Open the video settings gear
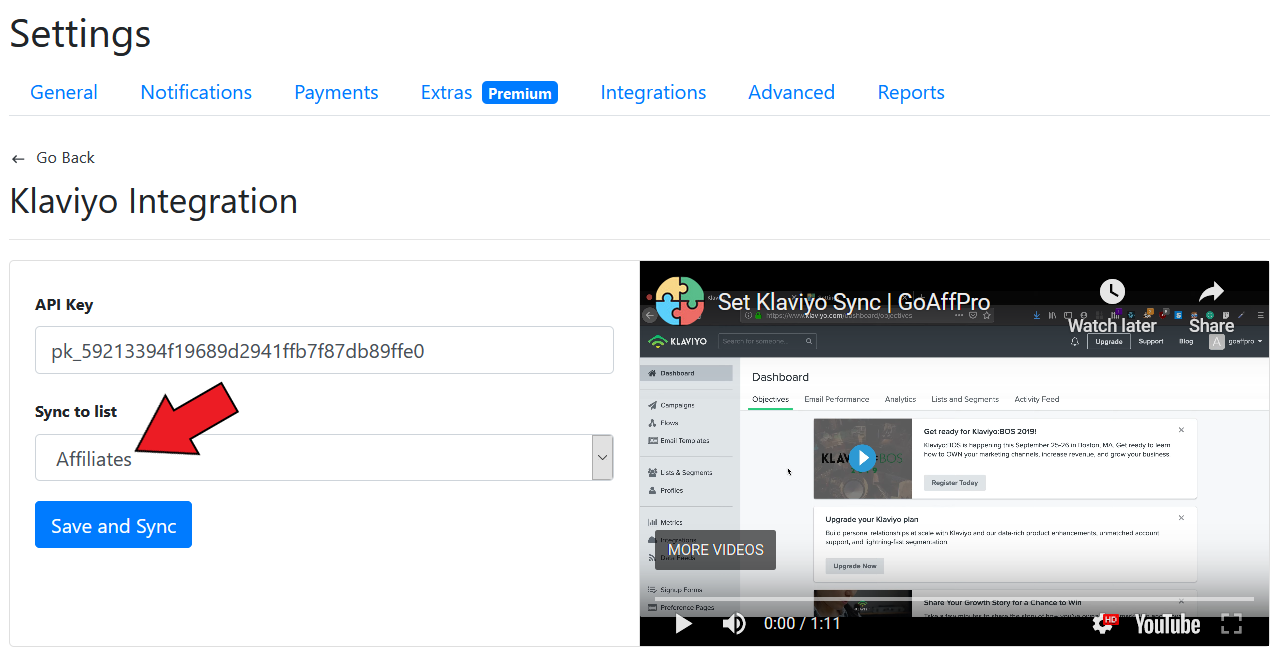This screenshot has width=1277, height=653. click(1104, 623)
